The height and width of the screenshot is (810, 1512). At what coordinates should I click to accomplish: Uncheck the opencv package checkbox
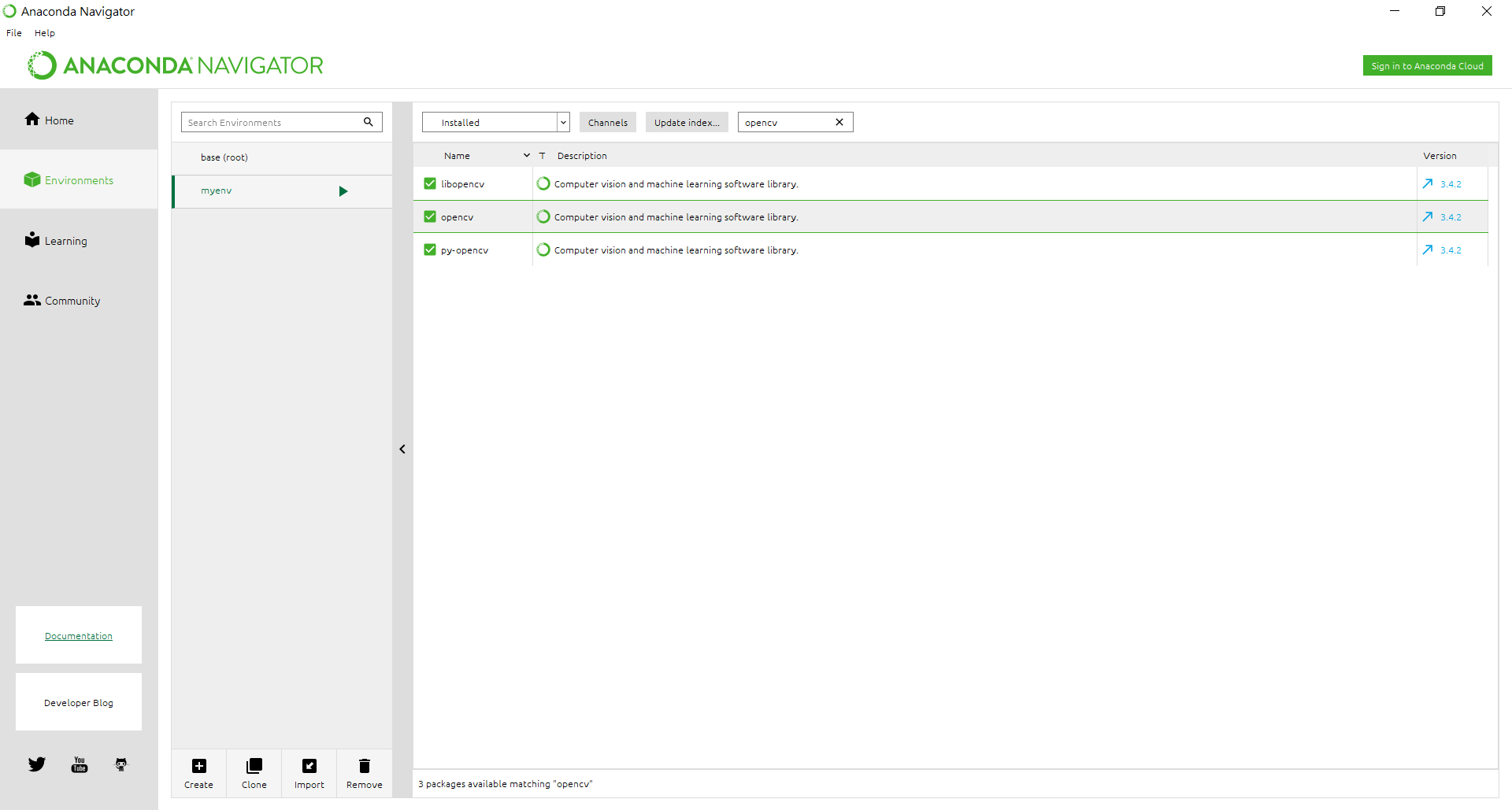click(430, 216)
